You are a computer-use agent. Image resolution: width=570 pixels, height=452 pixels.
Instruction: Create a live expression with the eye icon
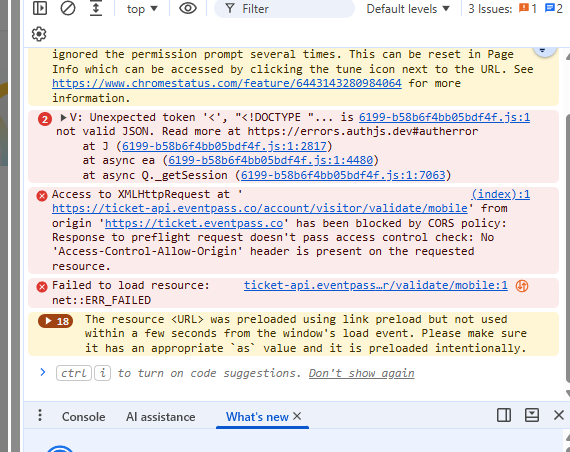pos(188,8)
